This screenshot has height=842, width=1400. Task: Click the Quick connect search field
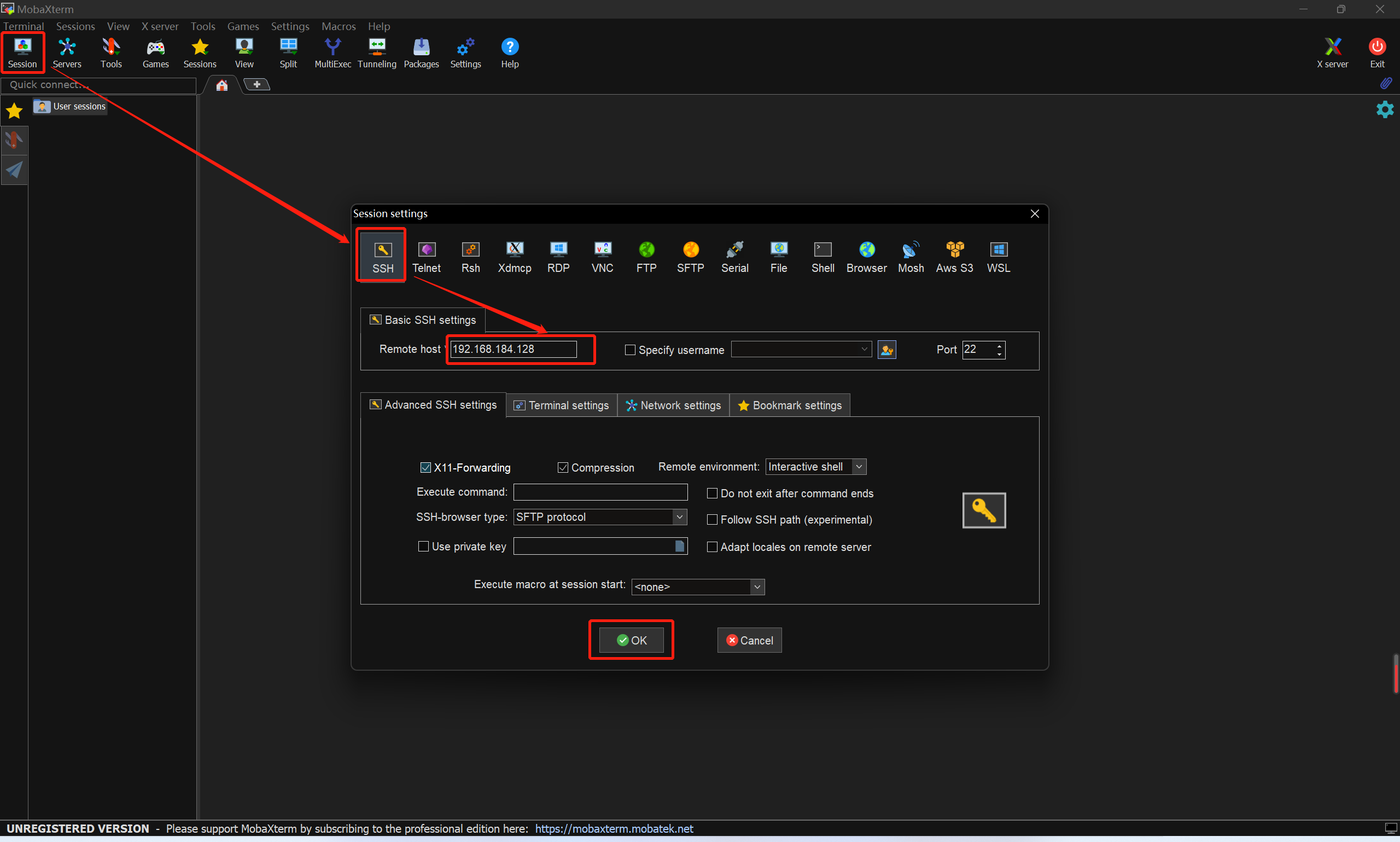click(x=98, y=85)
